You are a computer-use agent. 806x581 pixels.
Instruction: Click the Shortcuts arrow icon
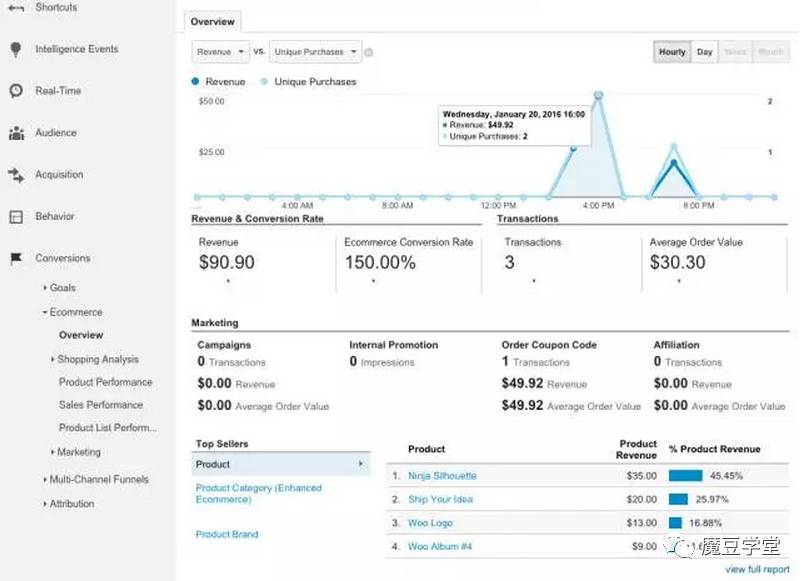pos(16,8)
